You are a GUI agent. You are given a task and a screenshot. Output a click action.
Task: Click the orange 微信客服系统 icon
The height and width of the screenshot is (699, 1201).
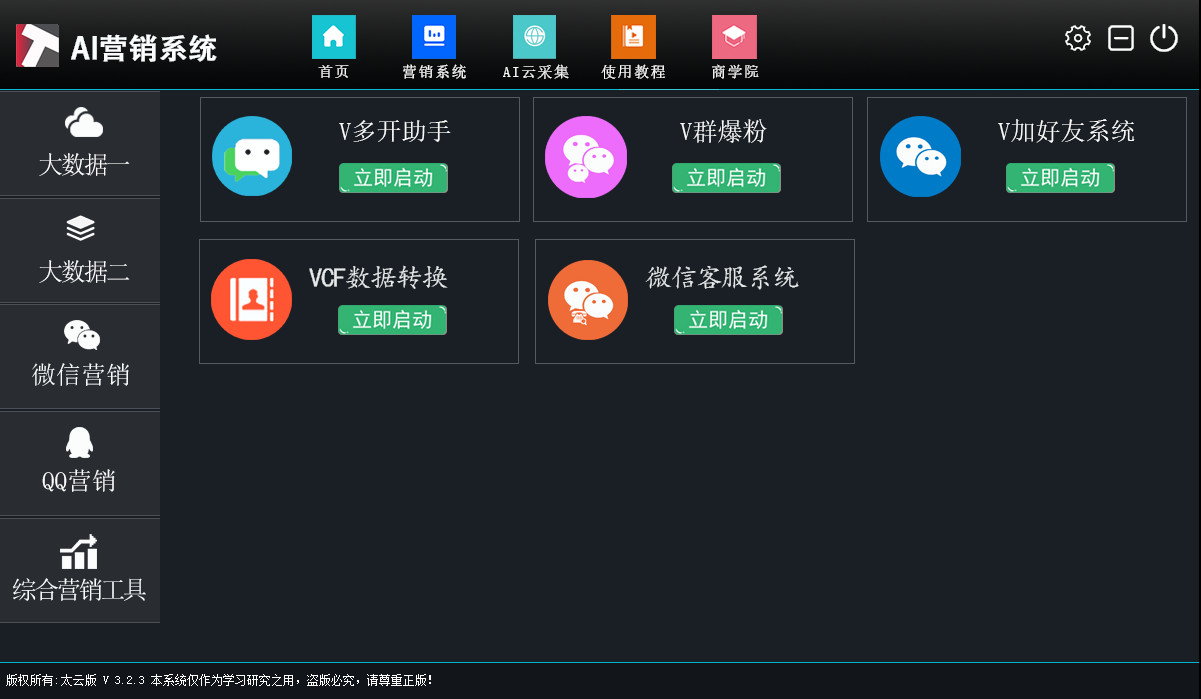tap(588, 300)
